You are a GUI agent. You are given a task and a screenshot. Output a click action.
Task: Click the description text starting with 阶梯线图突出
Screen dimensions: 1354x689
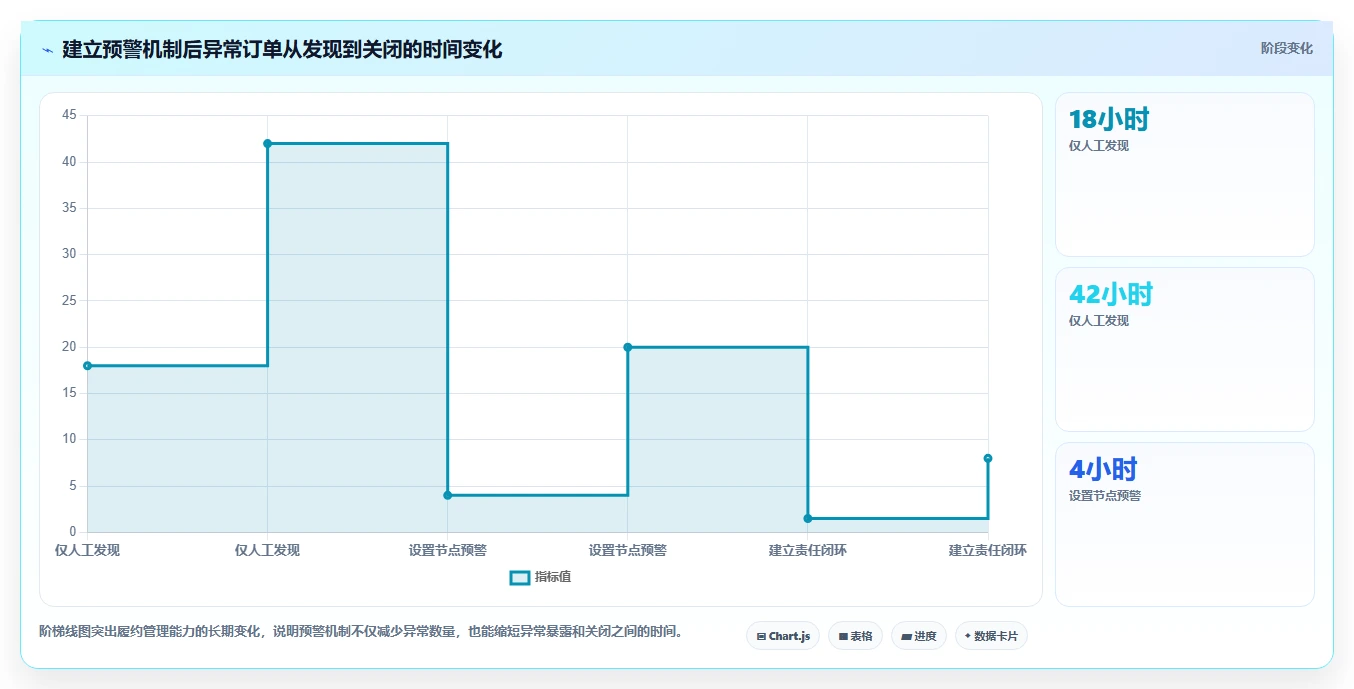point(361,631)
